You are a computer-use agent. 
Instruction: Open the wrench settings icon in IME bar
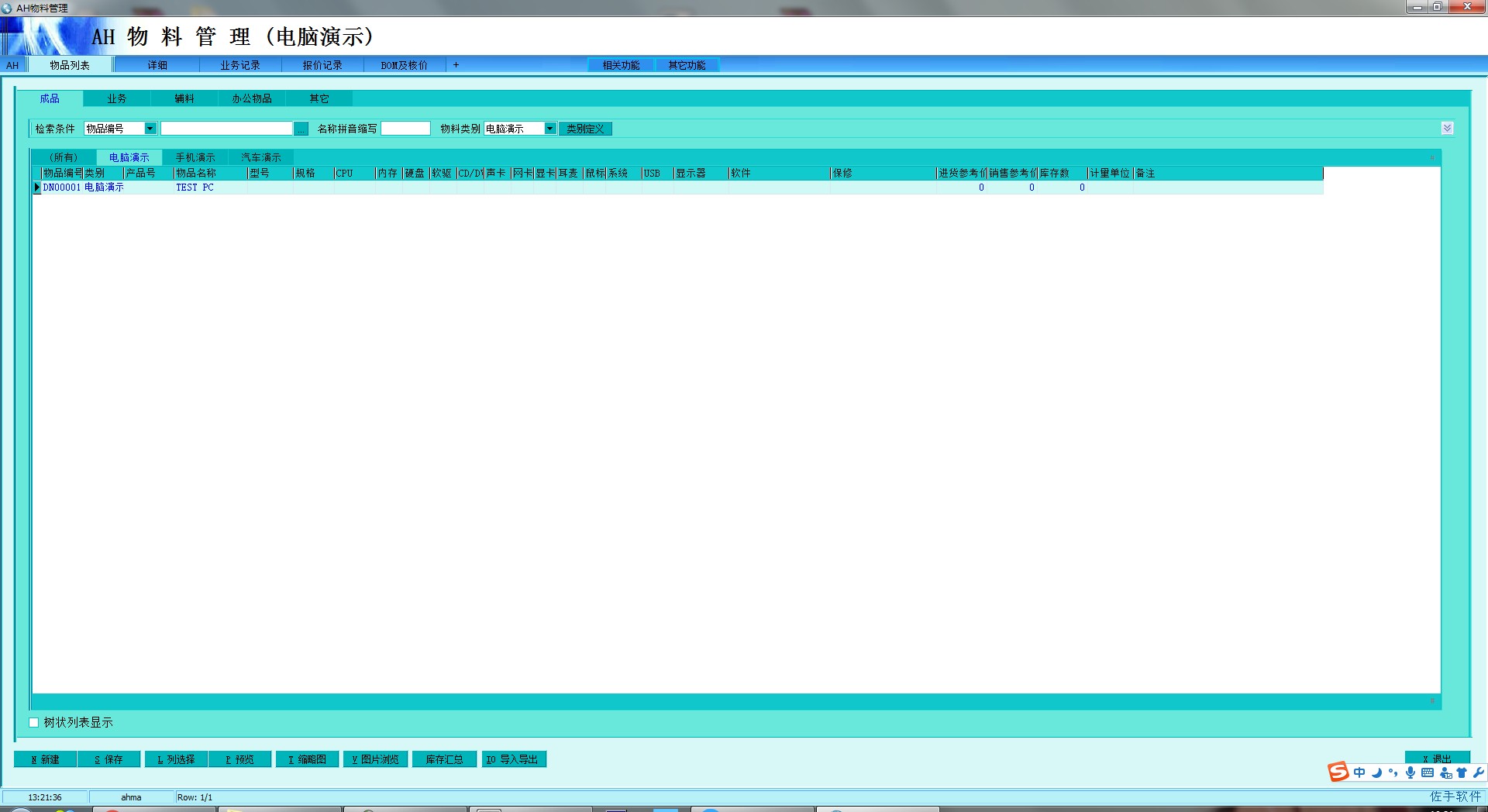coord(1478,772)
